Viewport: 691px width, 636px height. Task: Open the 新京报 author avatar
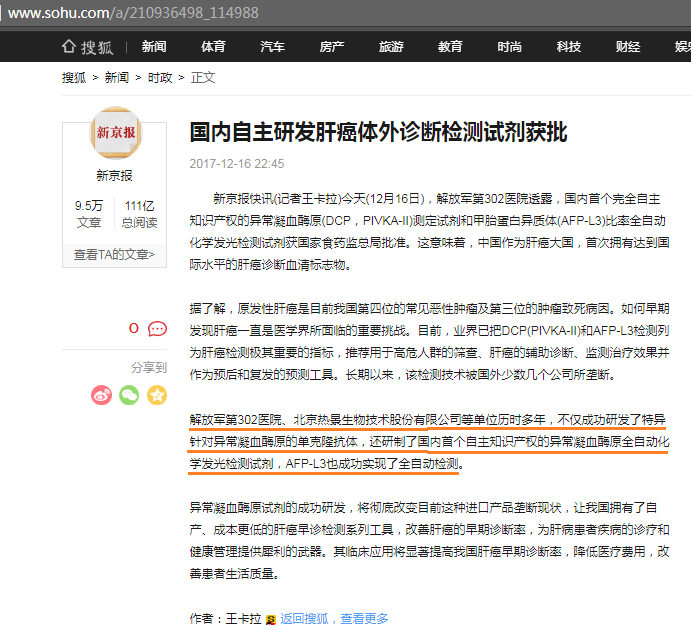115,133
